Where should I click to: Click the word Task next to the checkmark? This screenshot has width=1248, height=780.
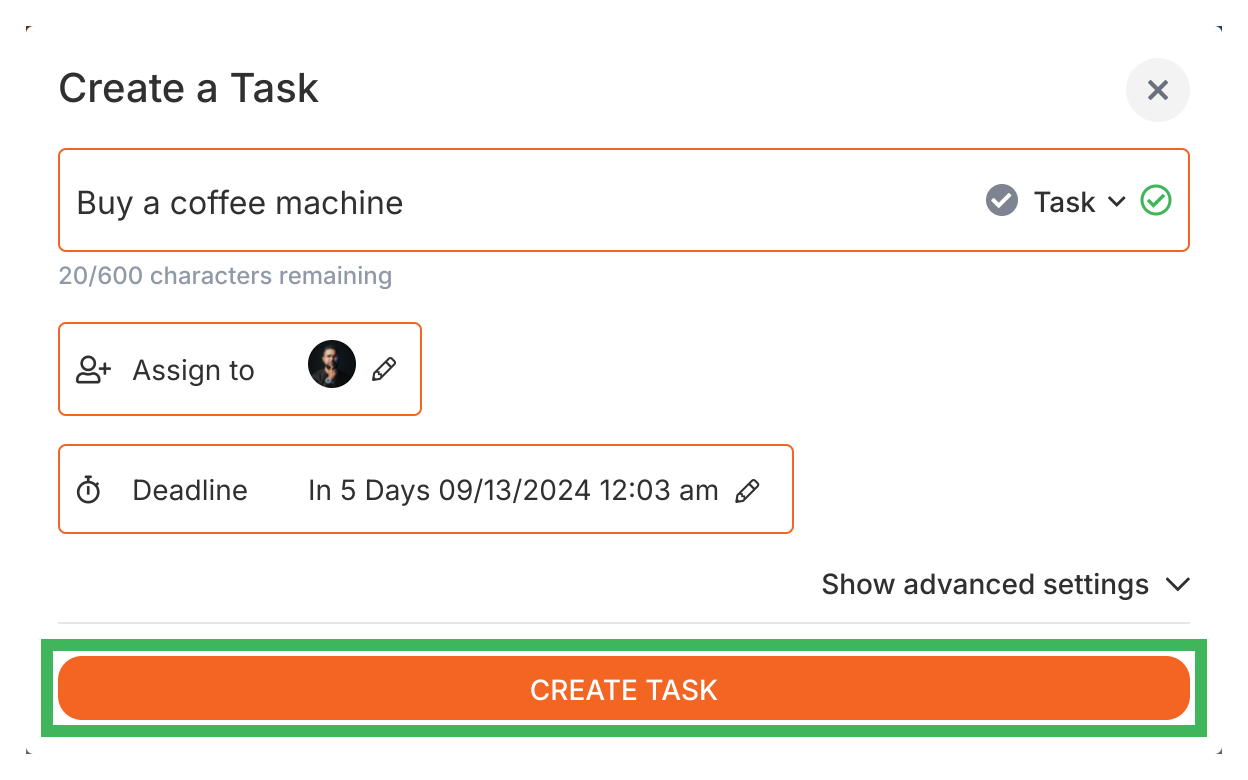click(1063, 201)
